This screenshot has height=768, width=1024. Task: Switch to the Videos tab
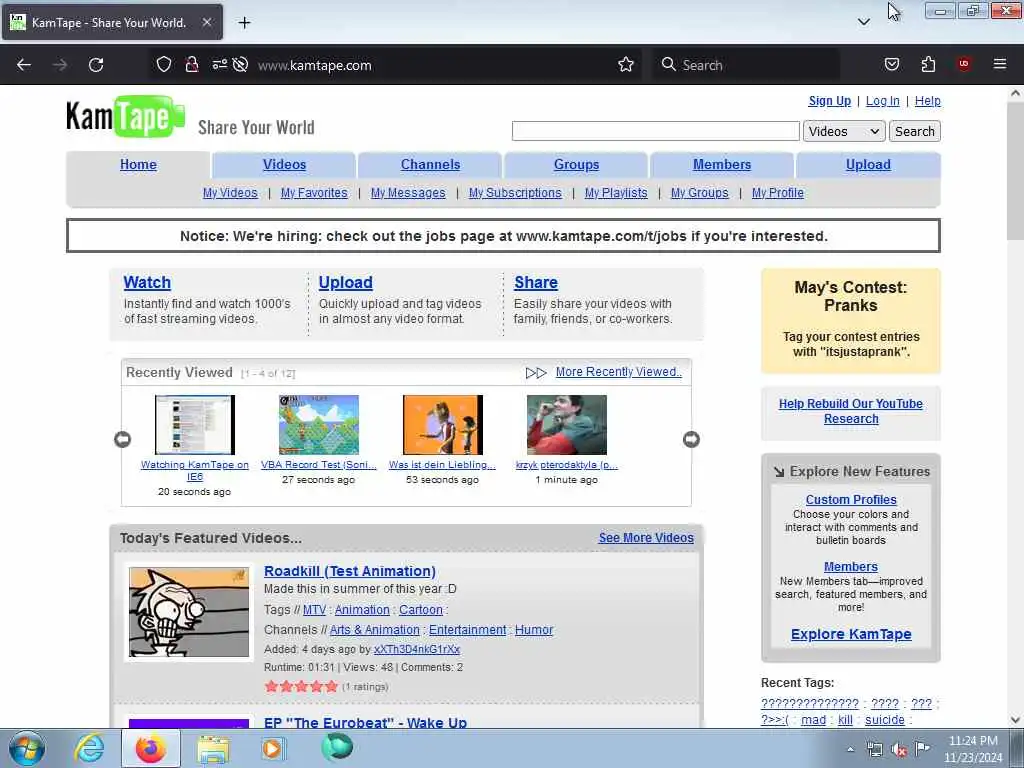284,165
